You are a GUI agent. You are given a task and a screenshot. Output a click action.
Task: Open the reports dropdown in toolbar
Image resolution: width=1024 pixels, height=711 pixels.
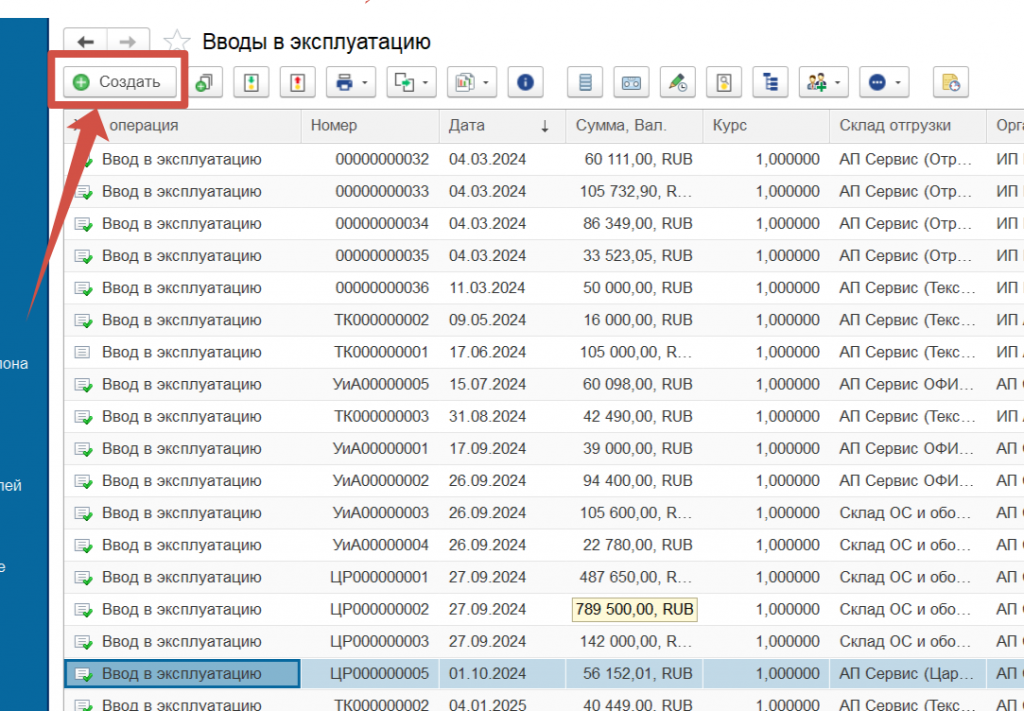(471, 83)
